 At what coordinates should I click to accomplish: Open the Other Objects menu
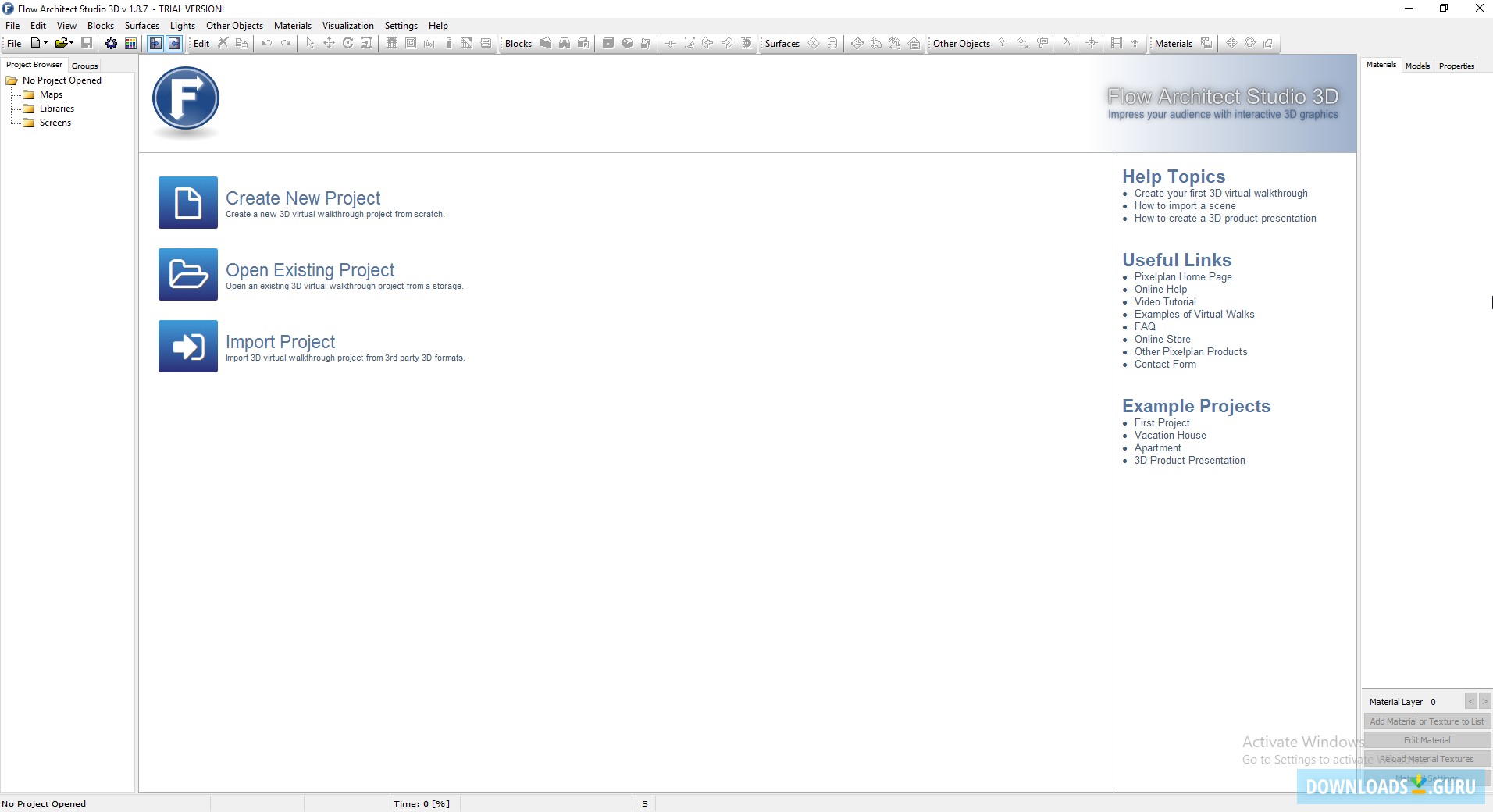pos(234,25)
